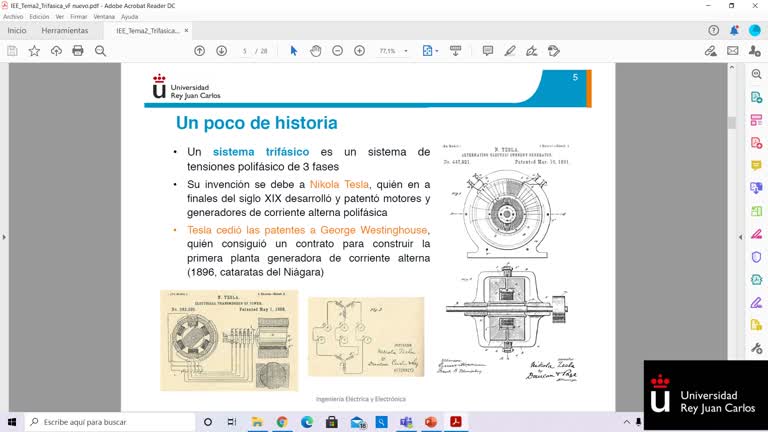This screenshot has width=768, height=432.
Task: Close the IEE_Tema2_Trifasica document tab
Action: click(x=186, y=30)
